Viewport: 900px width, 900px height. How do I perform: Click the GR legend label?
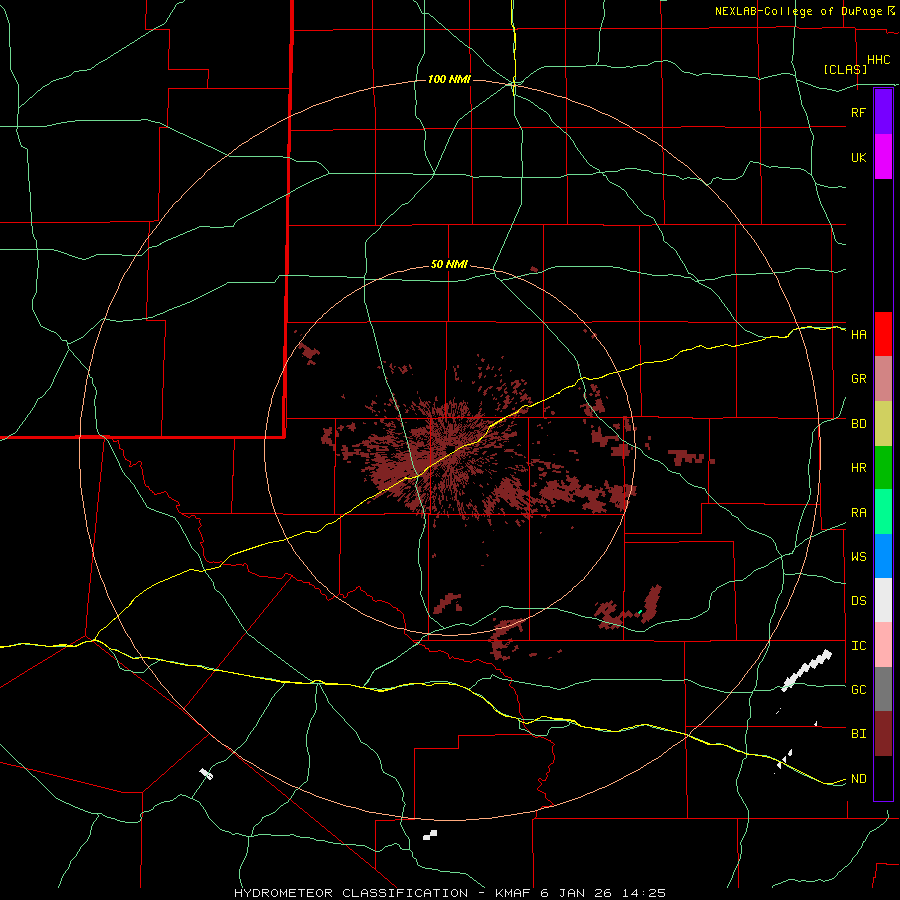pos(858,379)
